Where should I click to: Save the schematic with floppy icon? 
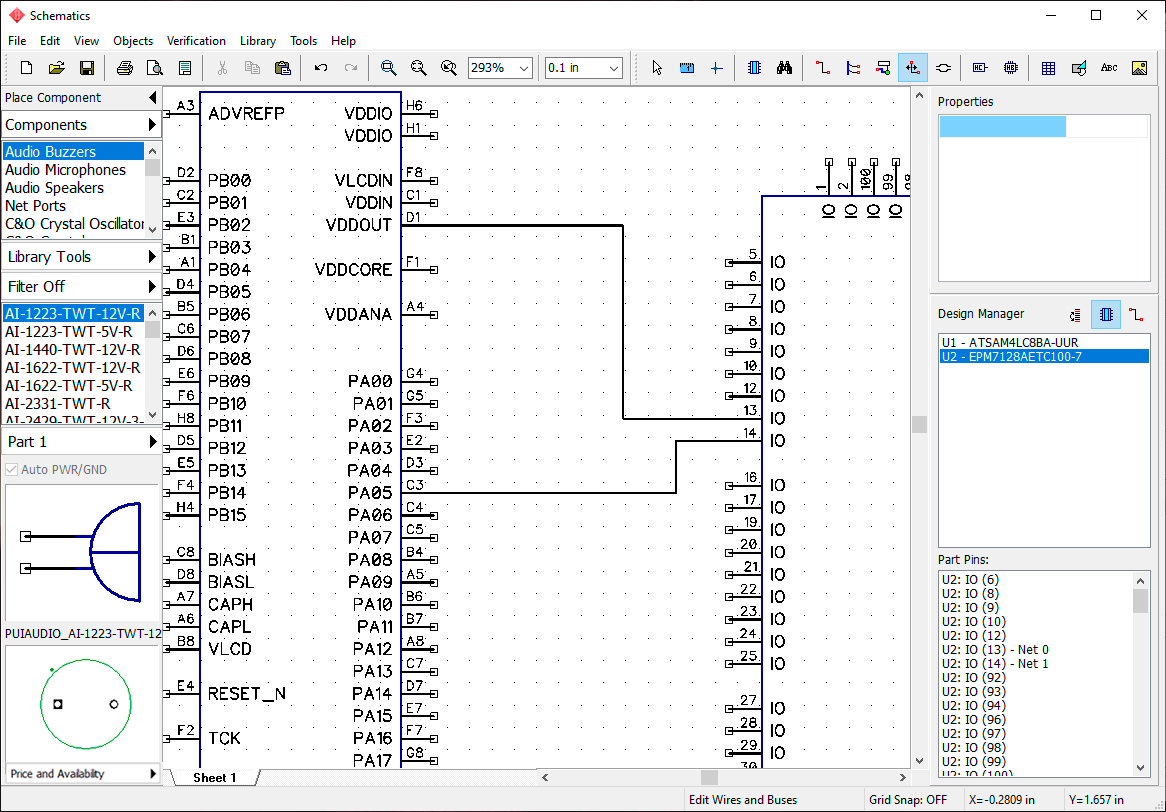(x=87, y=68)
